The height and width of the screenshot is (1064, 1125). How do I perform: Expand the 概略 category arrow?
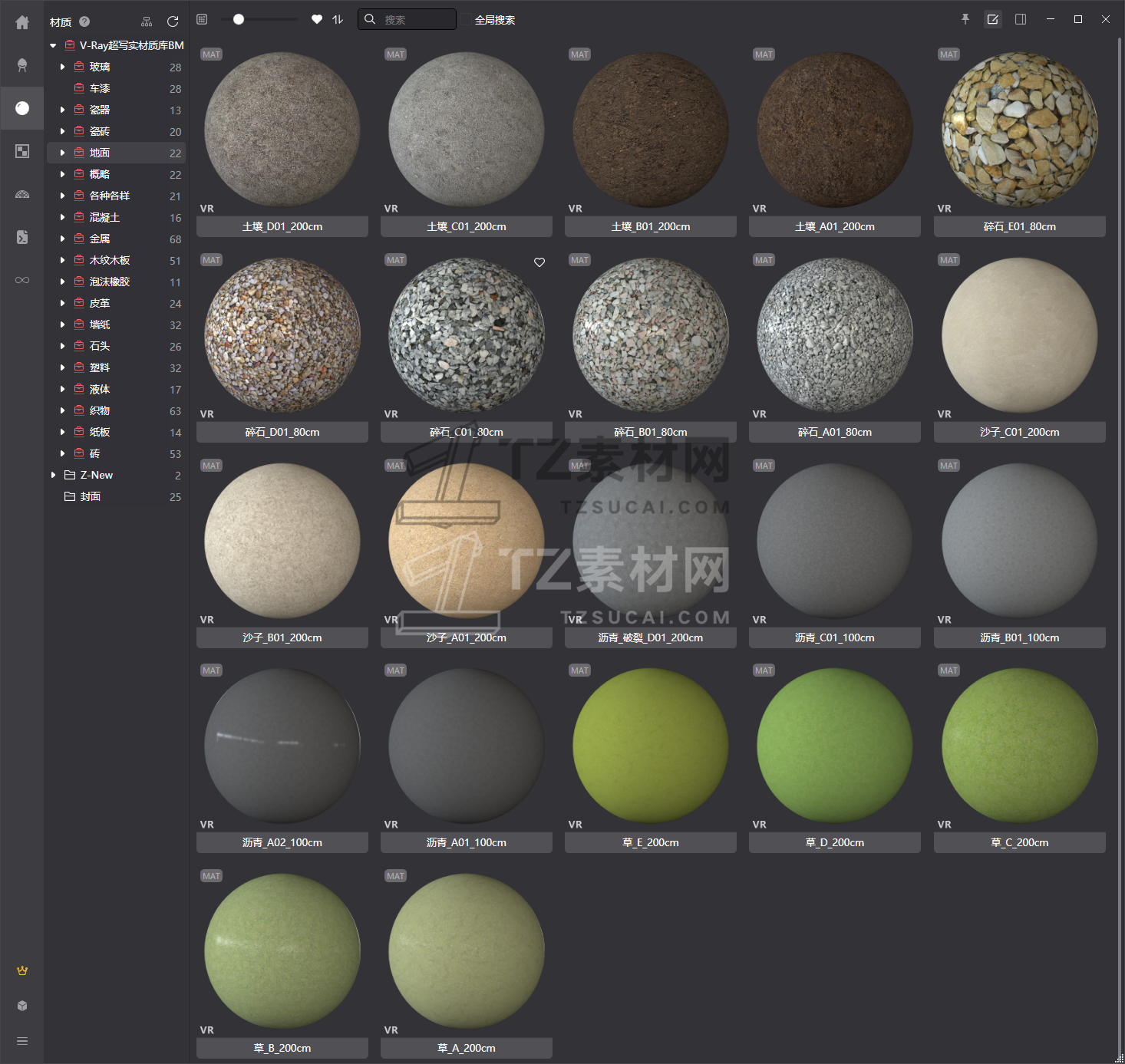coord(62,174)
